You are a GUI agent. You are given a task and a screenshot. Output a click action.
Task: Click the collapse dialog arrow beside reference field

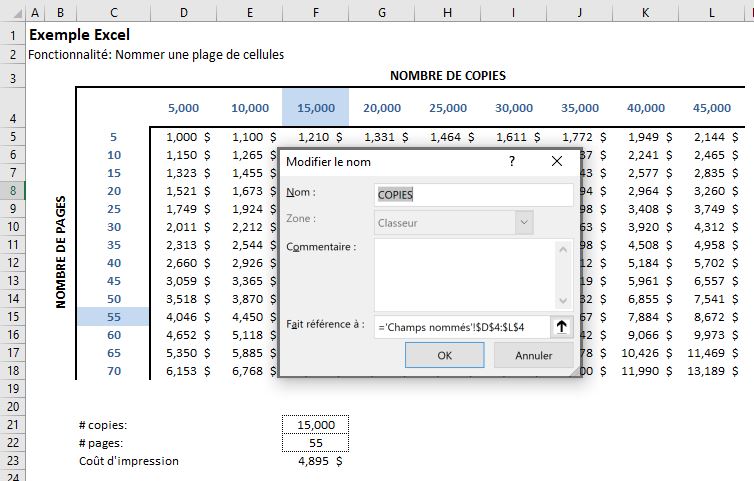coord(563,326)
